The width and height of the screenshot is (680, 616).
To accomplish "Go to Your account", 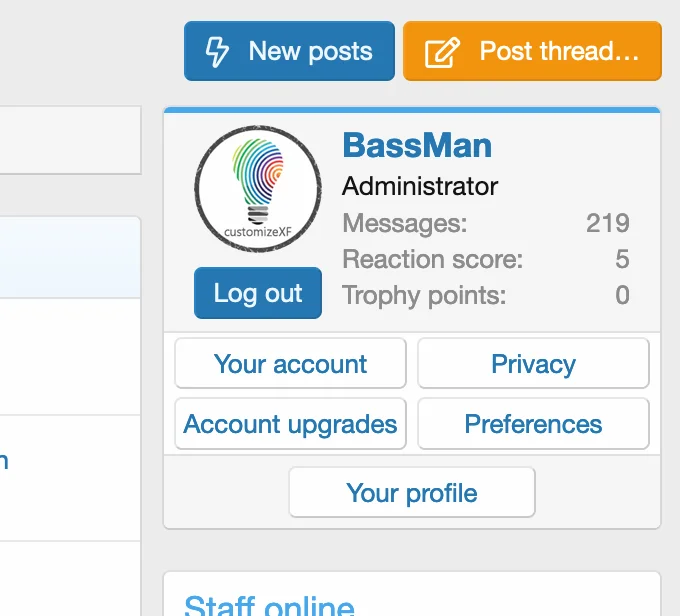I will (x=290, y=364).
